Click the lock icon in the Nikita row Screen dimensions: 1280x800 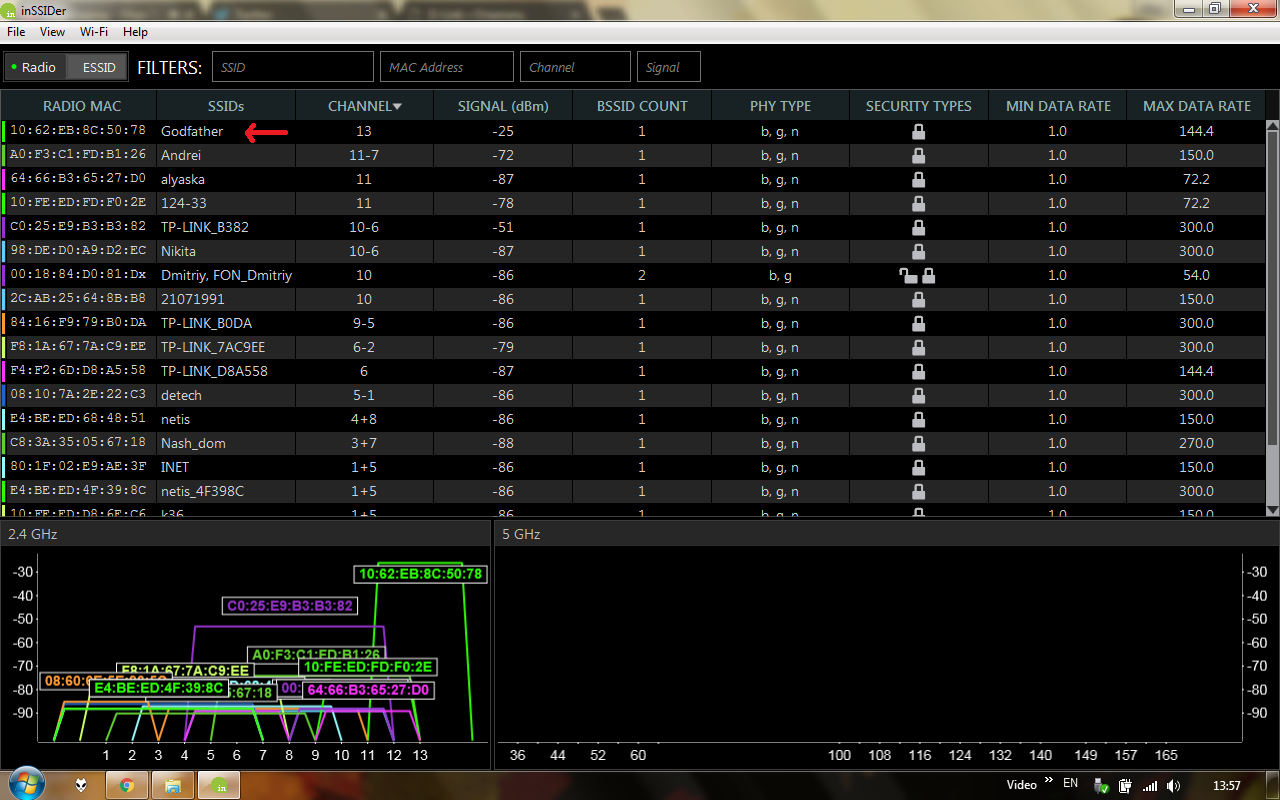tap(918, 251)
